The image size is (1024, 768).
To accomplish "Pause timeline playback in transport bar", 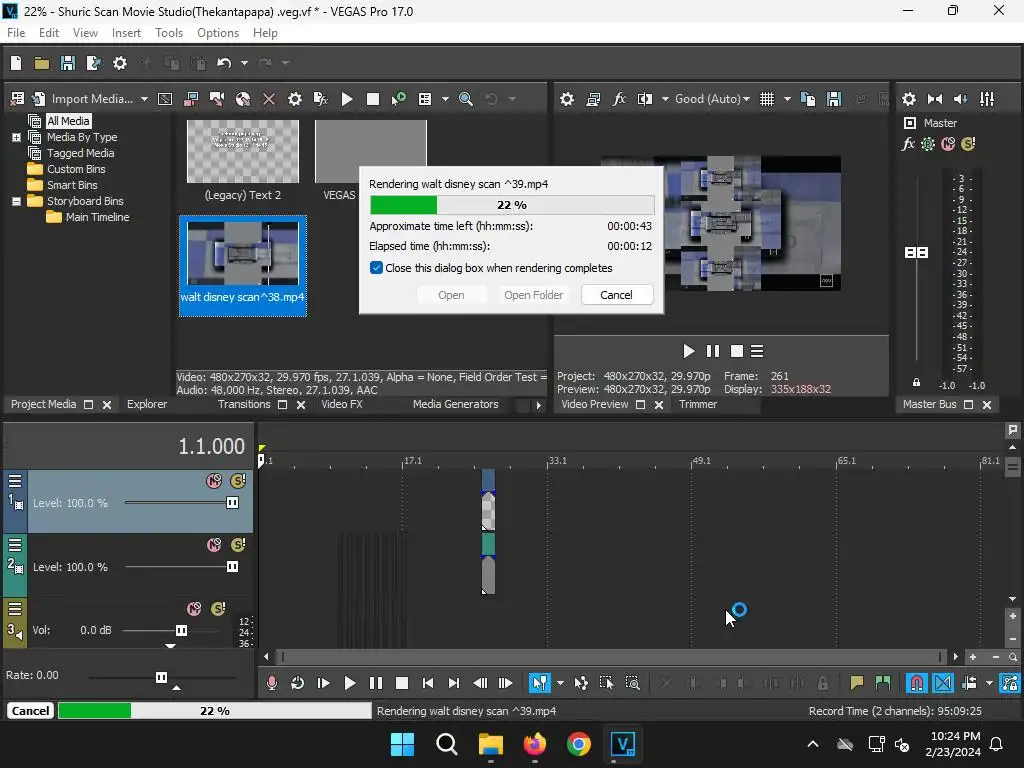I will [376, 683].
